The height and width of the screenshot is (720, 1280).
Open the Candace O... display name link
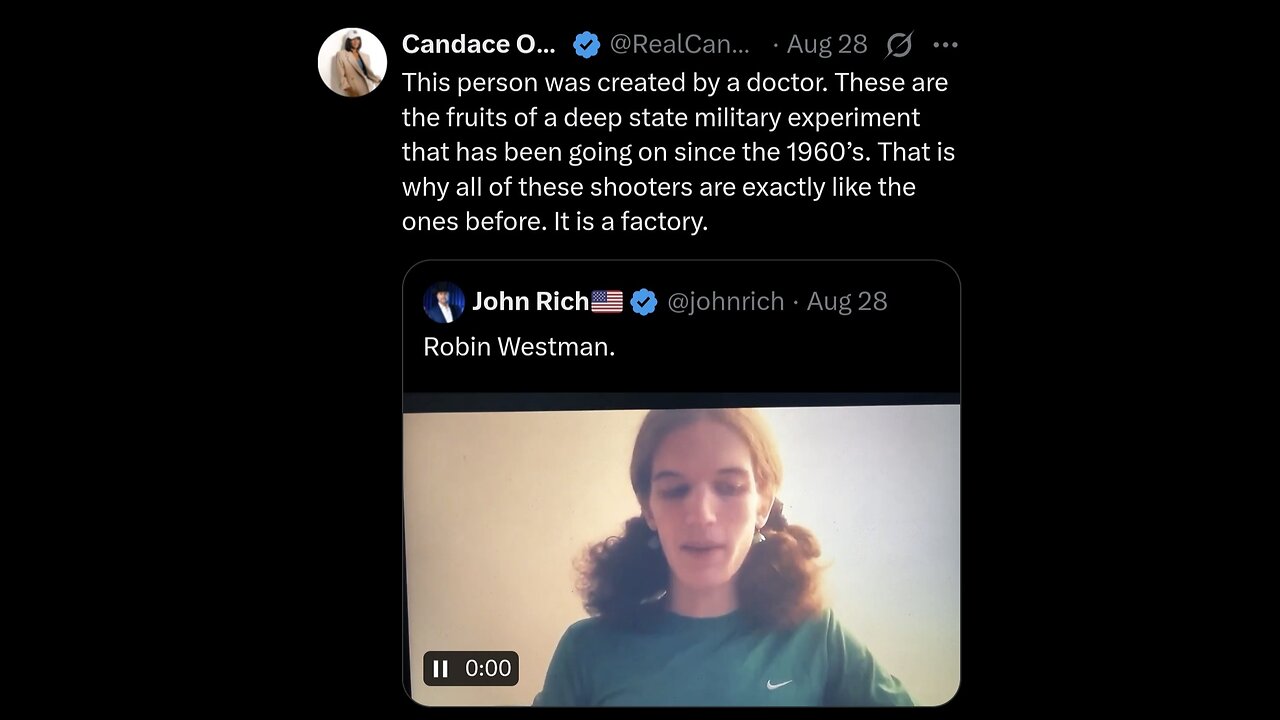point(478,45)
